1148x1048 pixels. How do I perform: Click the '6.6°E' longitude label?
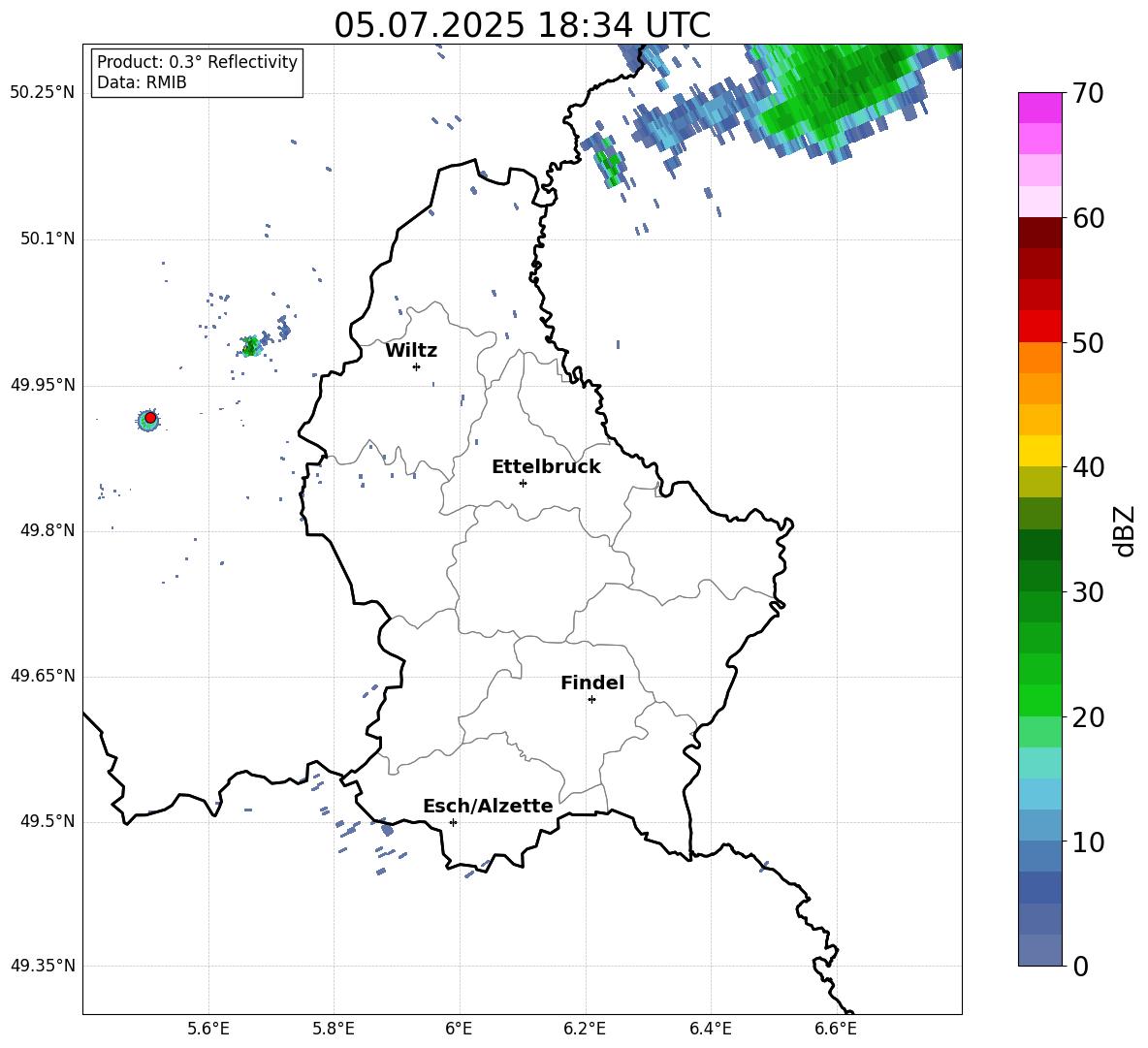836,1029
